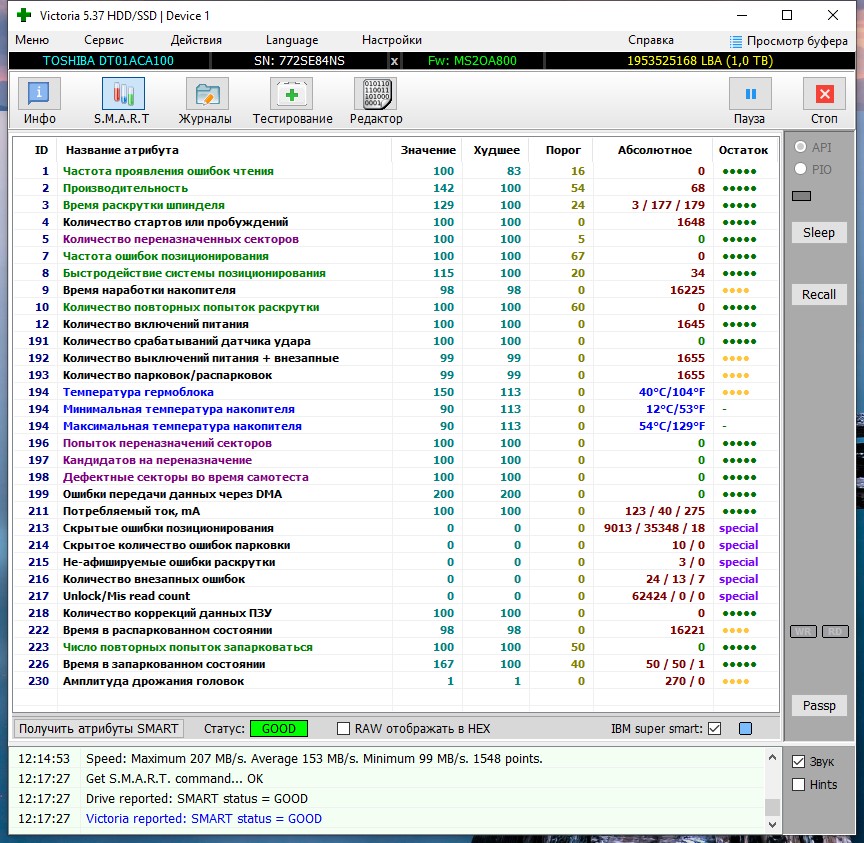Select the API access mode radio

point(800,147)
